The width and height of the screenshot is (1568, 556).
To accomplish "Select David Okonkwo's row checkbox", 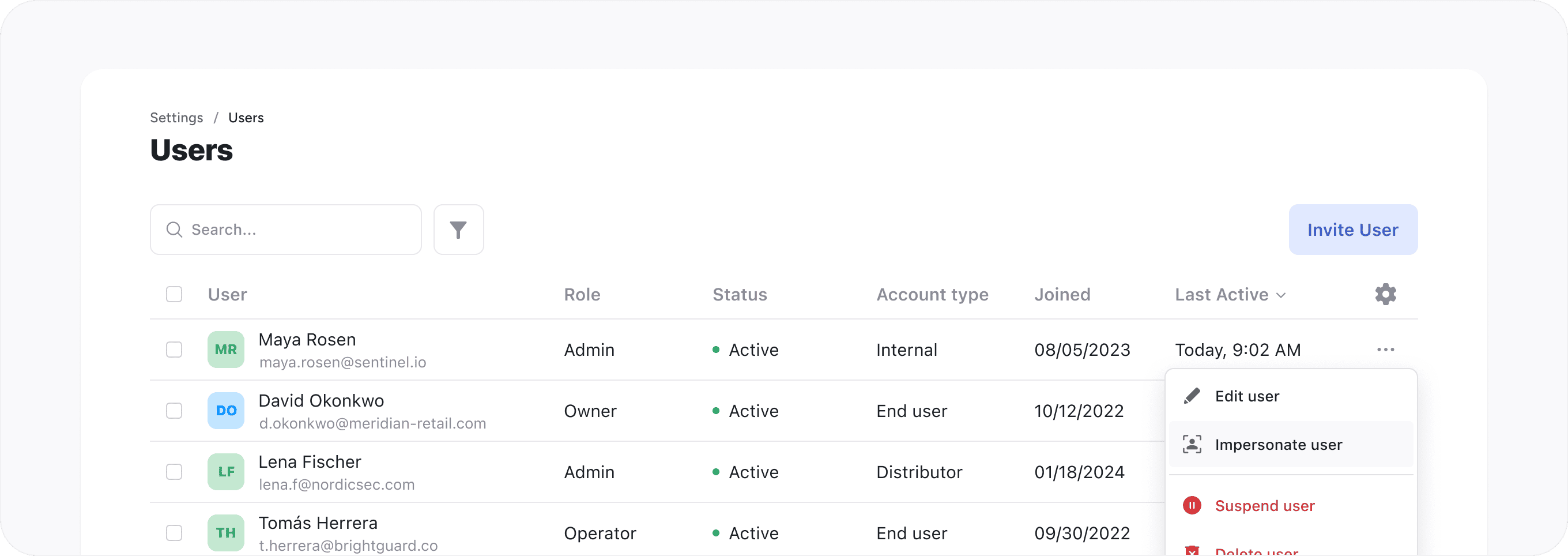I will tap(174, 411).
